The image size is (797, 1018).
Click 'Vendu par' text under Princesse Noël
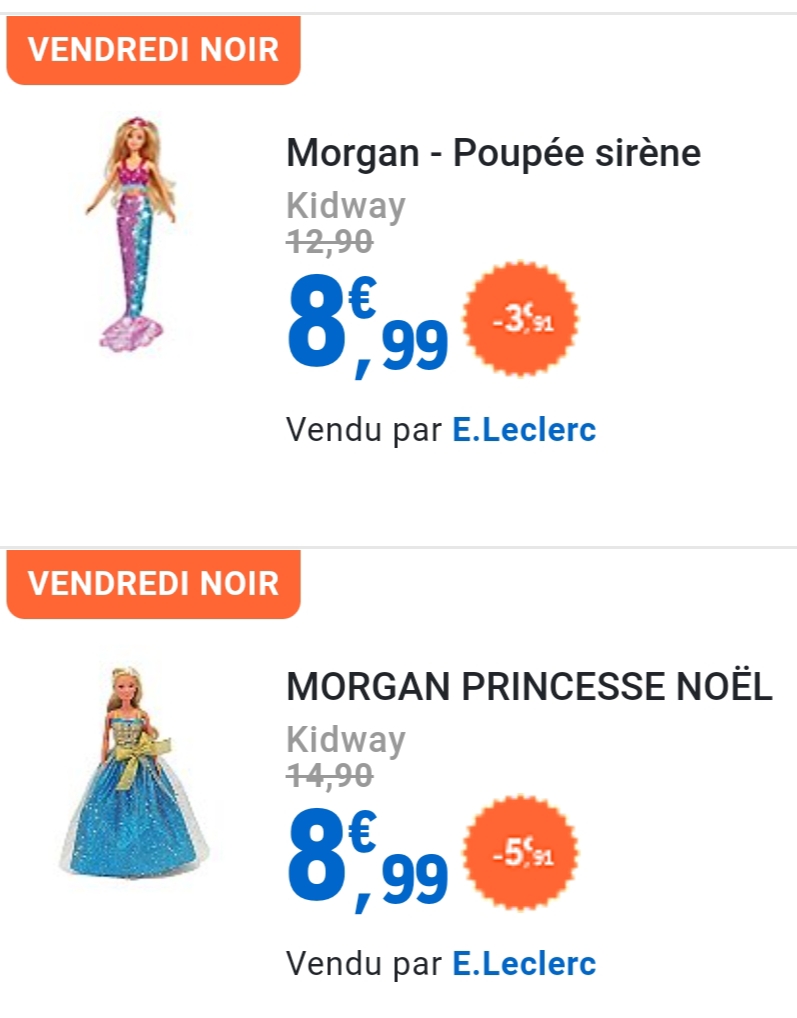364,964
